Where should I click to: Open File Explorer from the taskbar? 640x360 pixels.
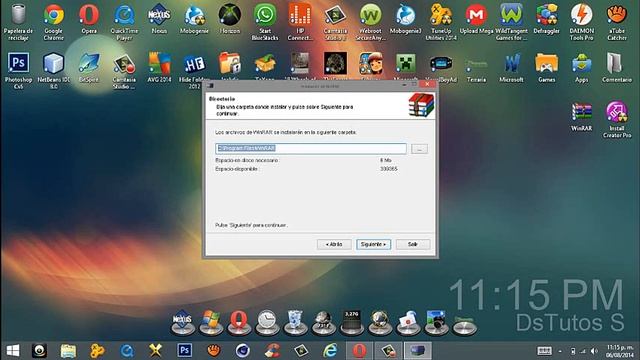click(x=68, y=351)
